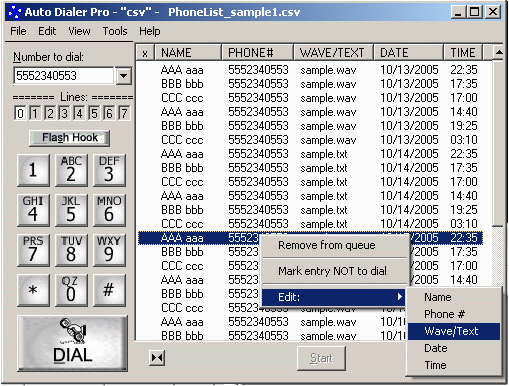Toggle line 1 indicator
This screenshot has height=386, width=509.
[35, 113]
